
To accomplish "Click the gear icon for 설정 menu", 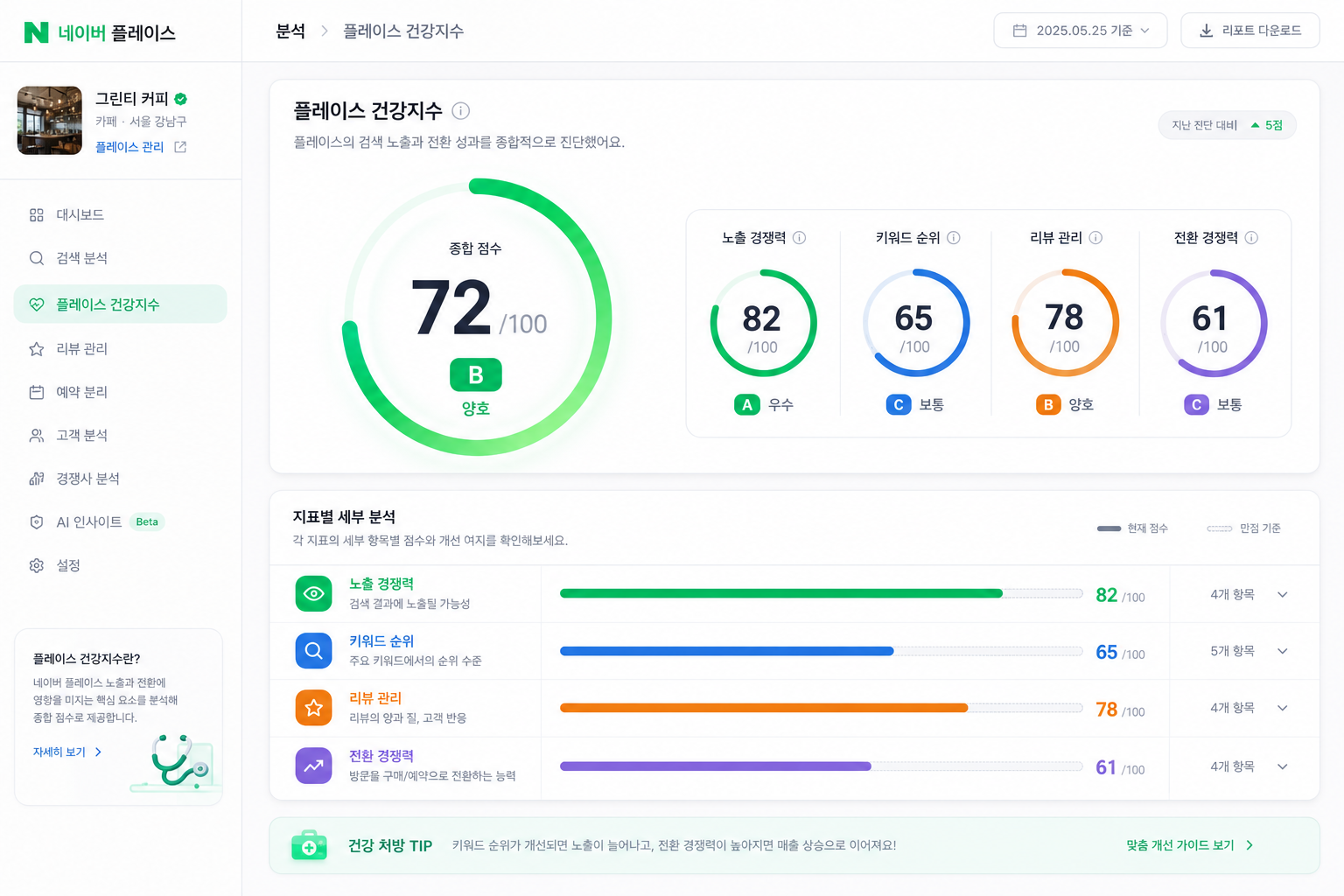I will click(37, 566).
